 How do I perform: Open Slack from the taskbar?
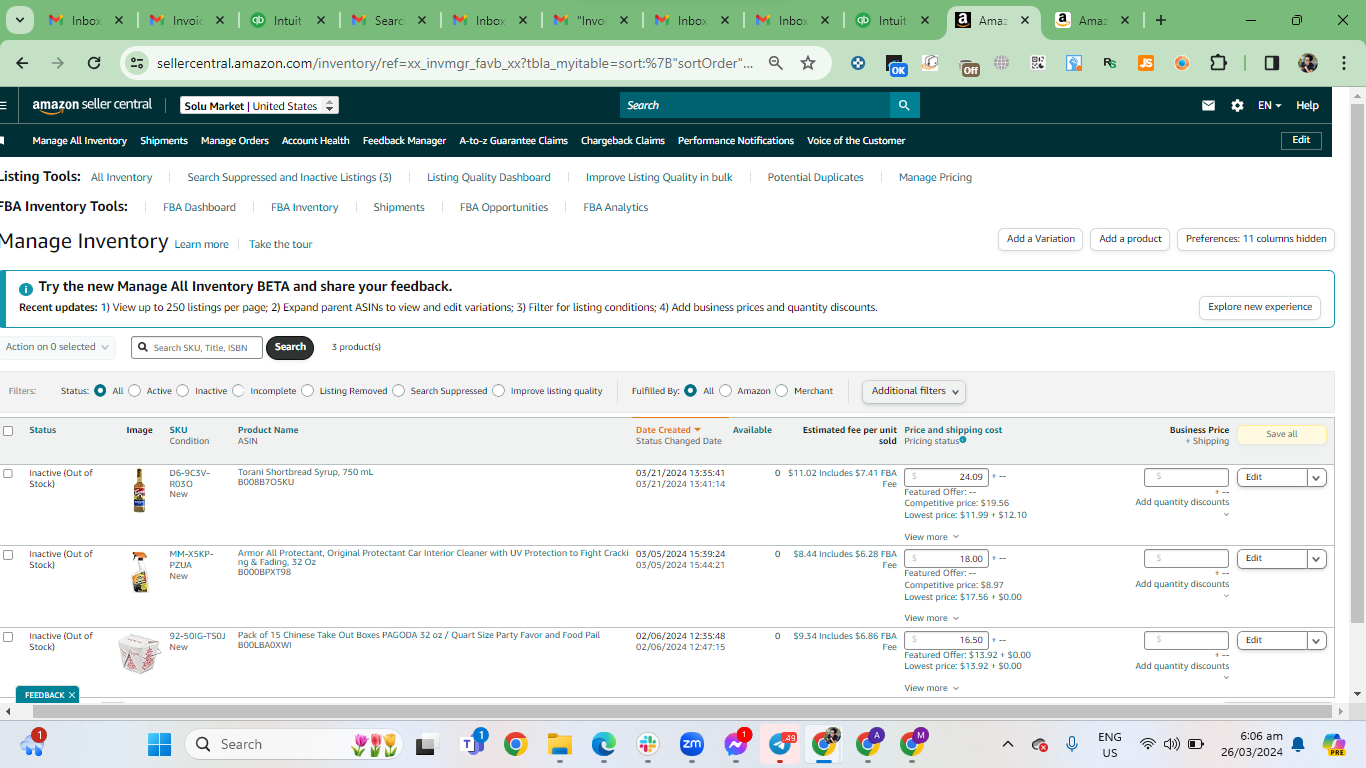pos(647,744)
